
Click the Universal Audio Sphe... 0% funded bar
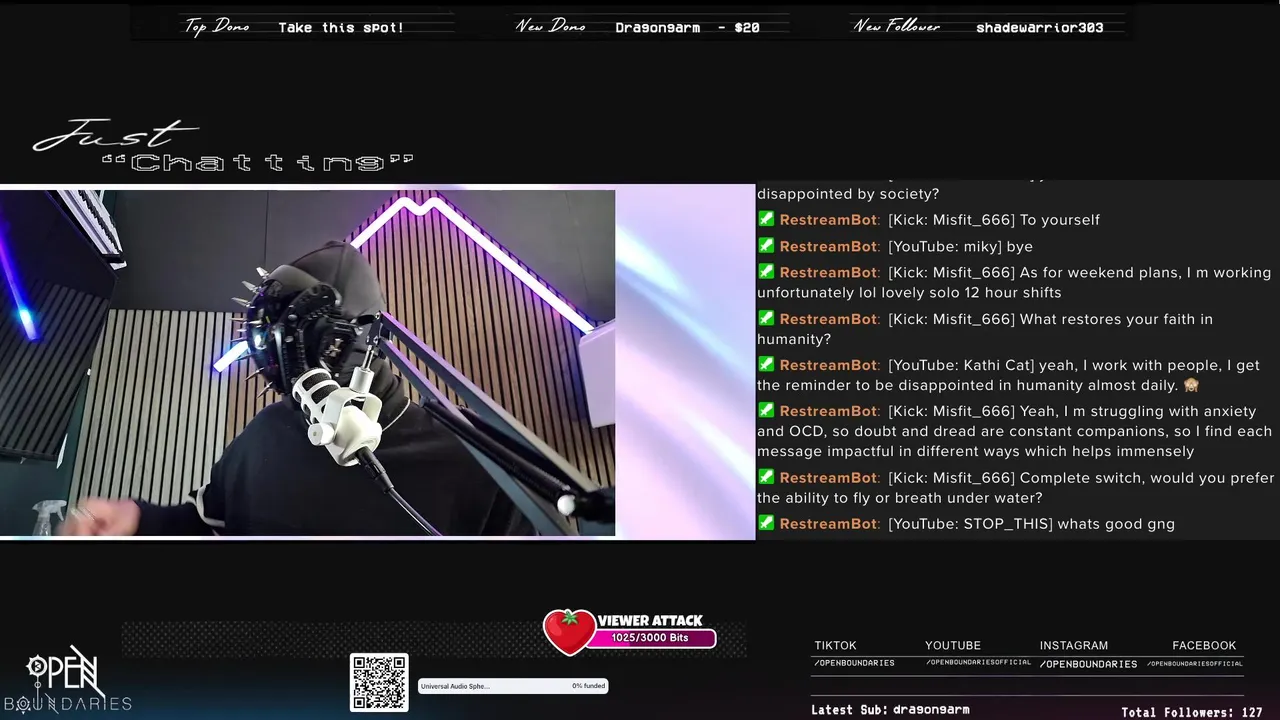click(513, 686)
